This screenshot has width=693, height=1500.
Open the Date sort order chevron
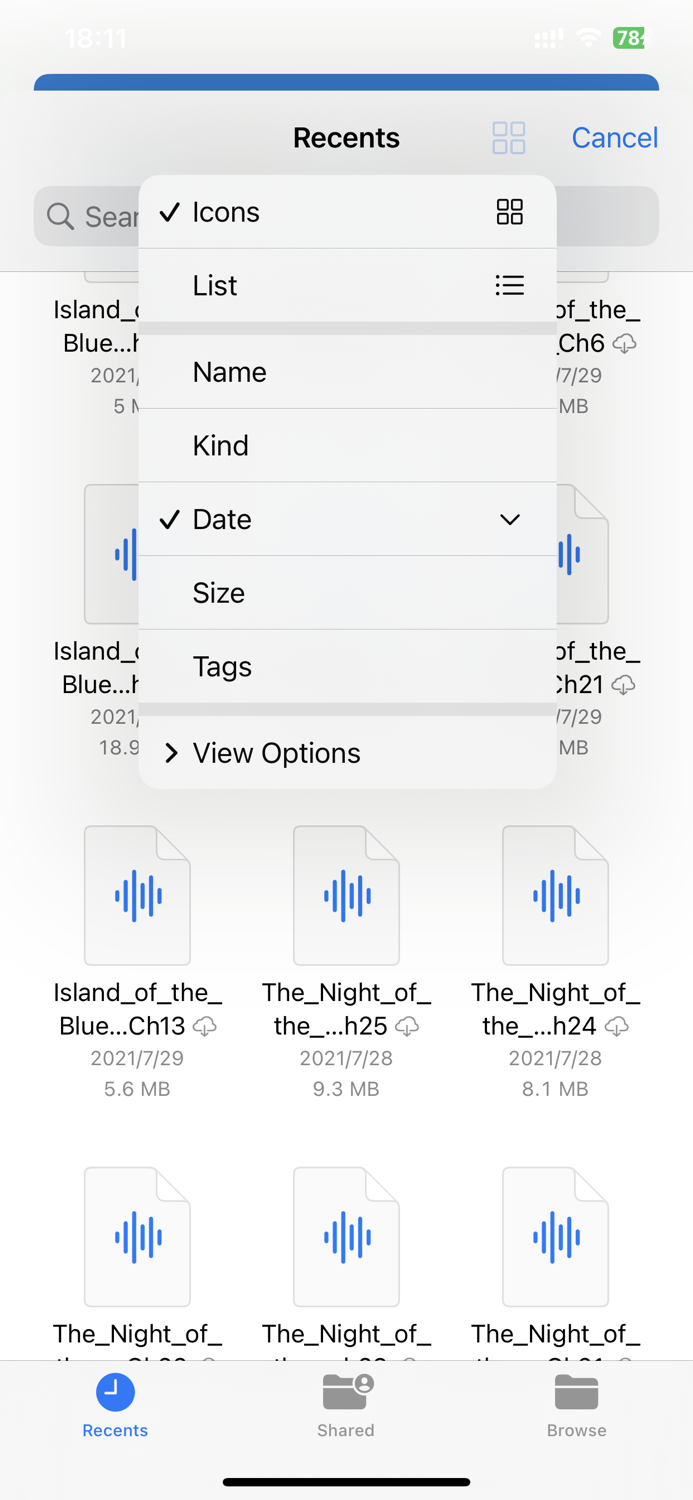click(x=509, y=520)
